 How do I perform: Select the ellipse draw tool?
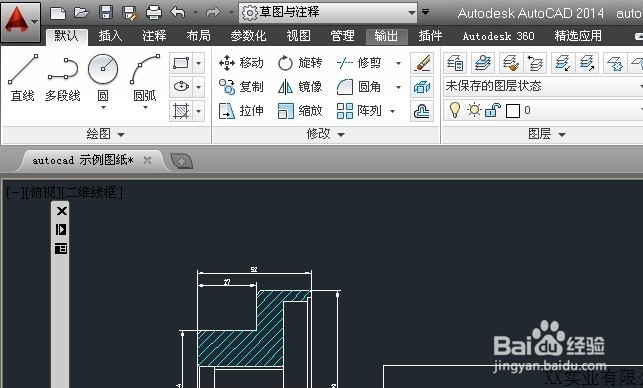tap(181, 87)
